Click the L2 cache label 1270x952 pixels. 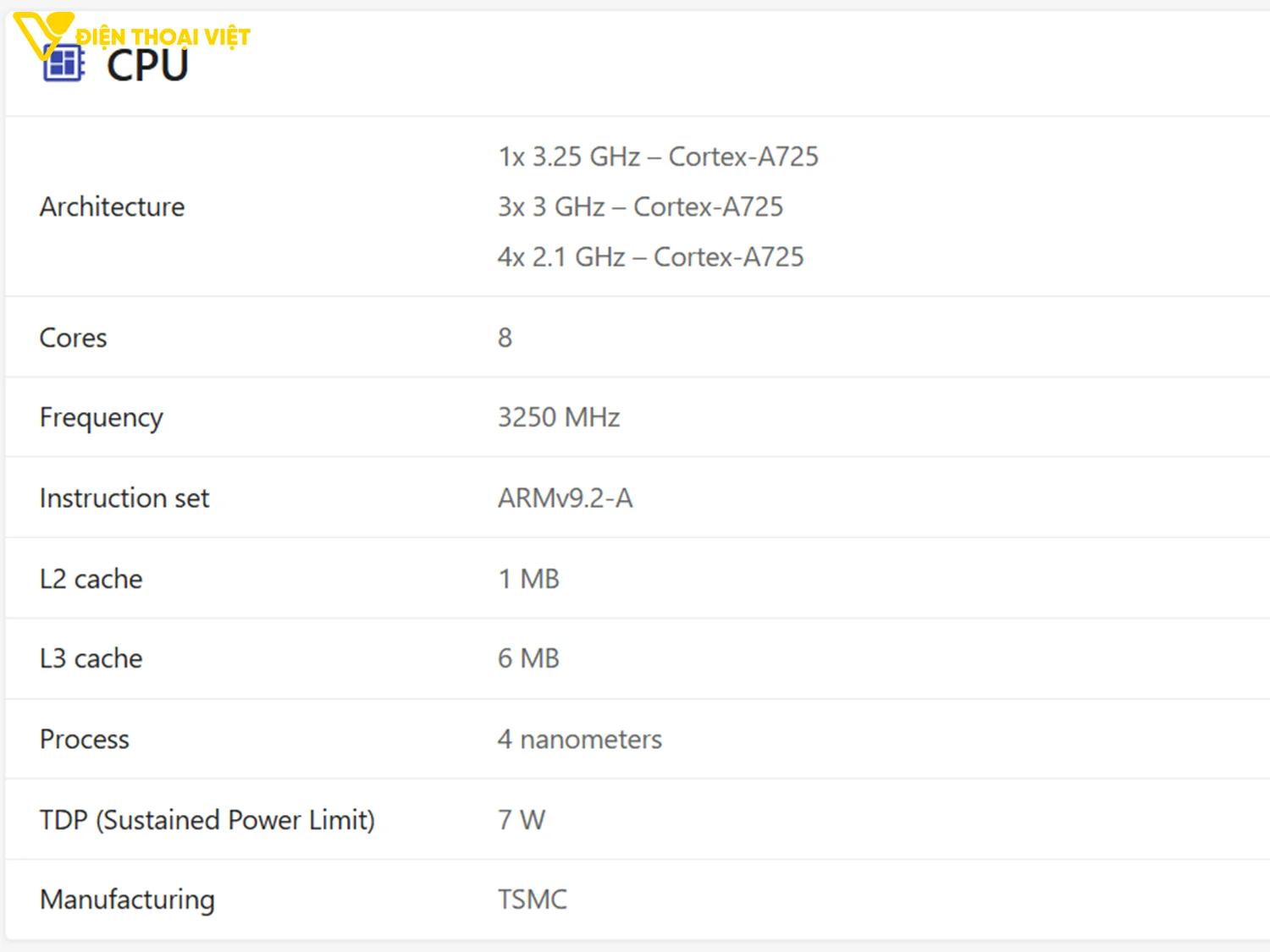tap(91, 579)
